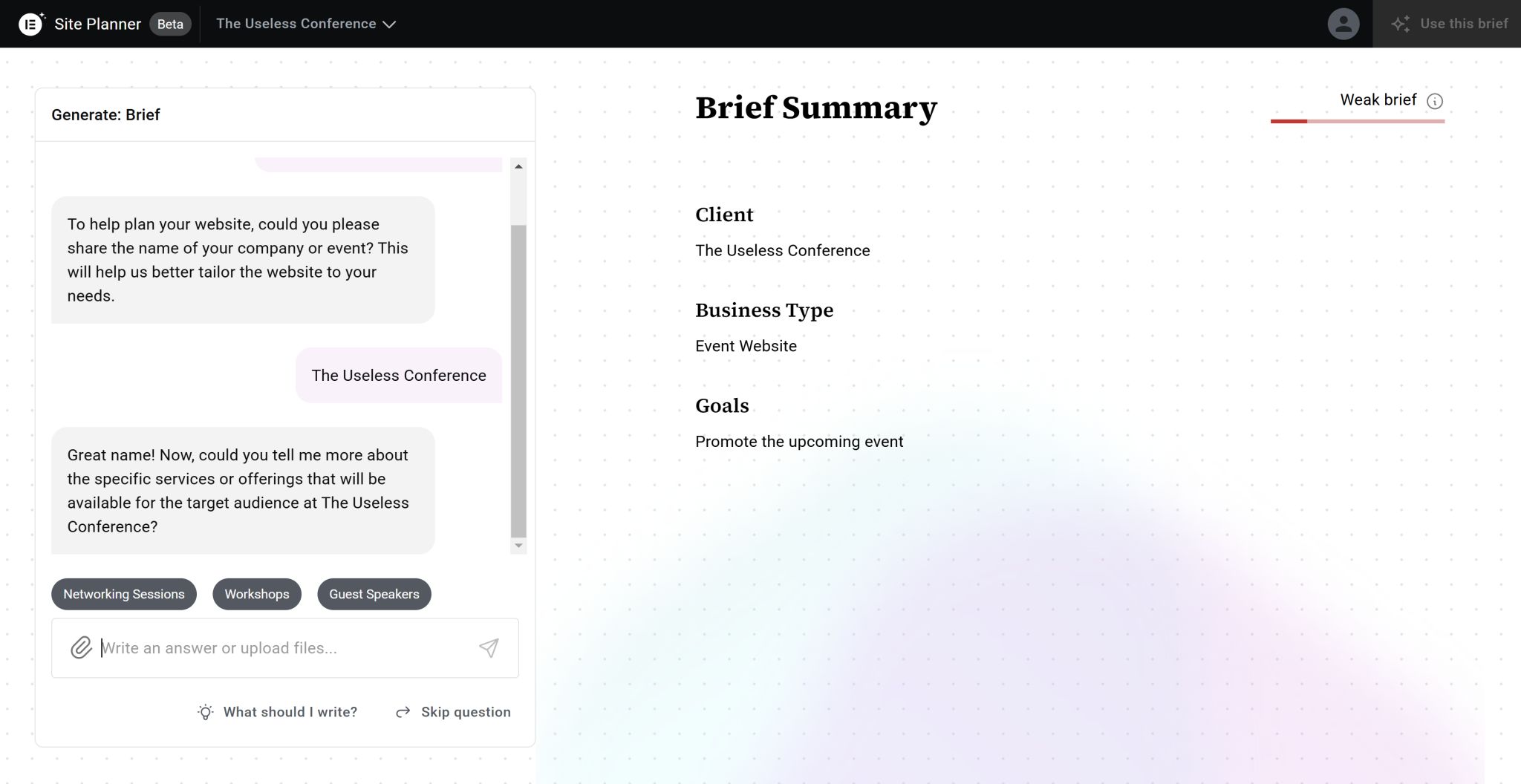1521x784 pixels.
Task: Click the Elementor logo icon
Action: click(30, 24)
